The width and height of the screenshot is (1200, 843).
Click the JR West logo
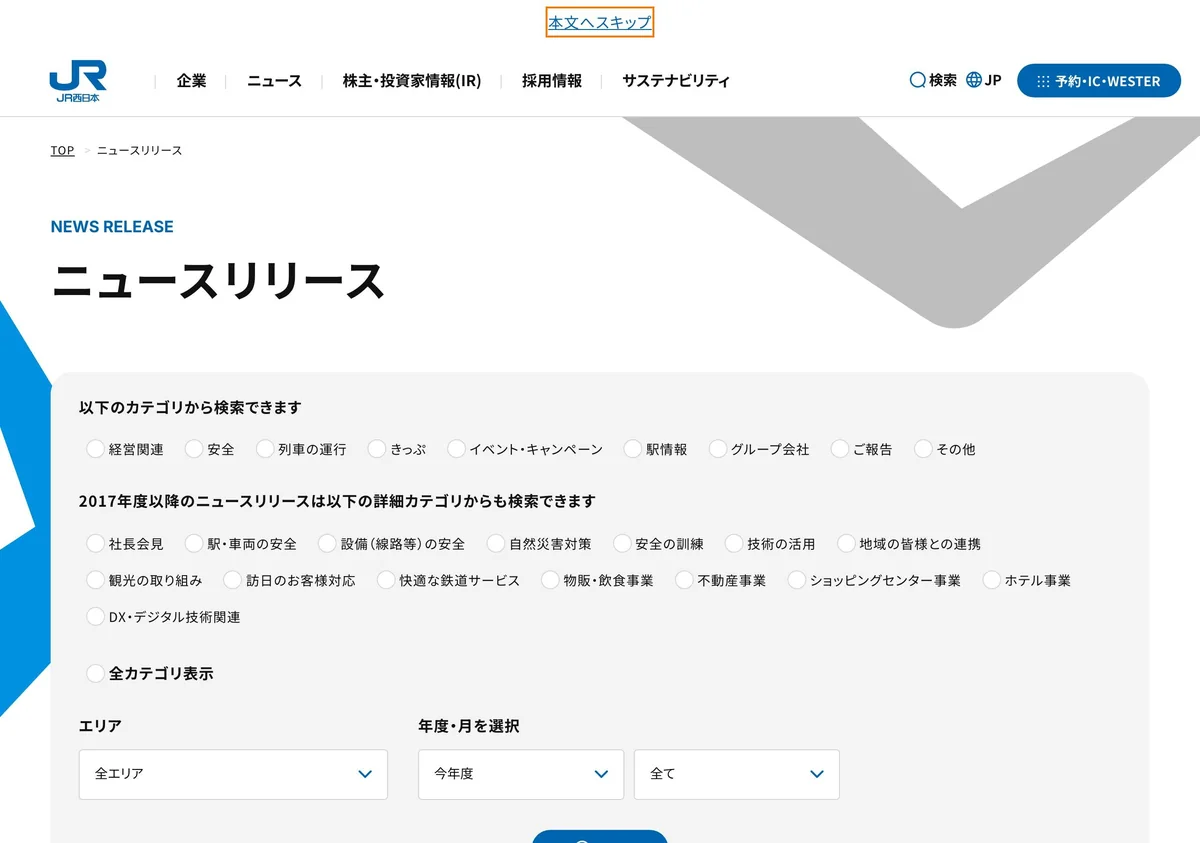pyautogui.click(x=78, y=81)
